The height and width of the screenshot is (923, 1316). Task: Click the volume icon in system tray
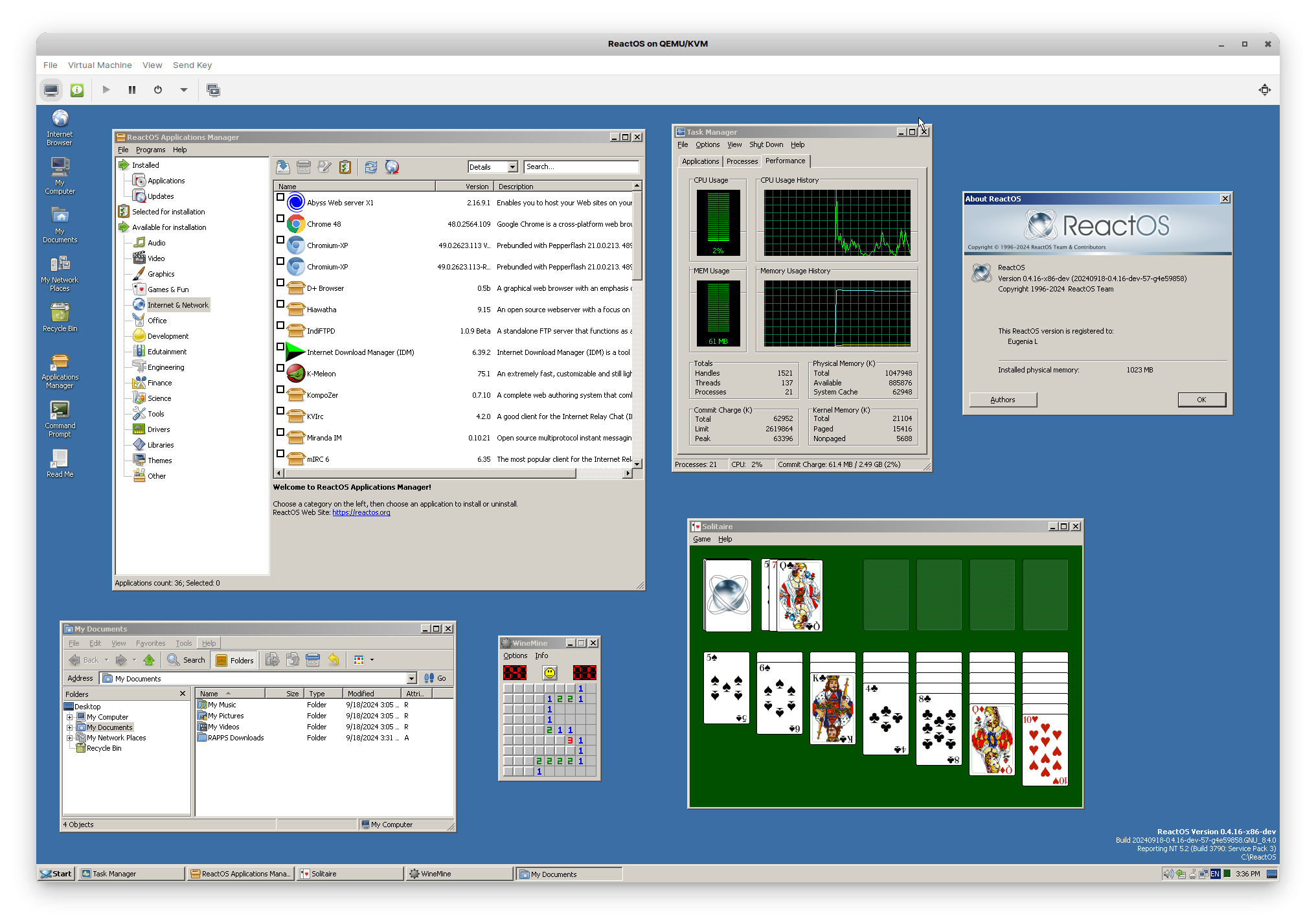pos(1168,874)
